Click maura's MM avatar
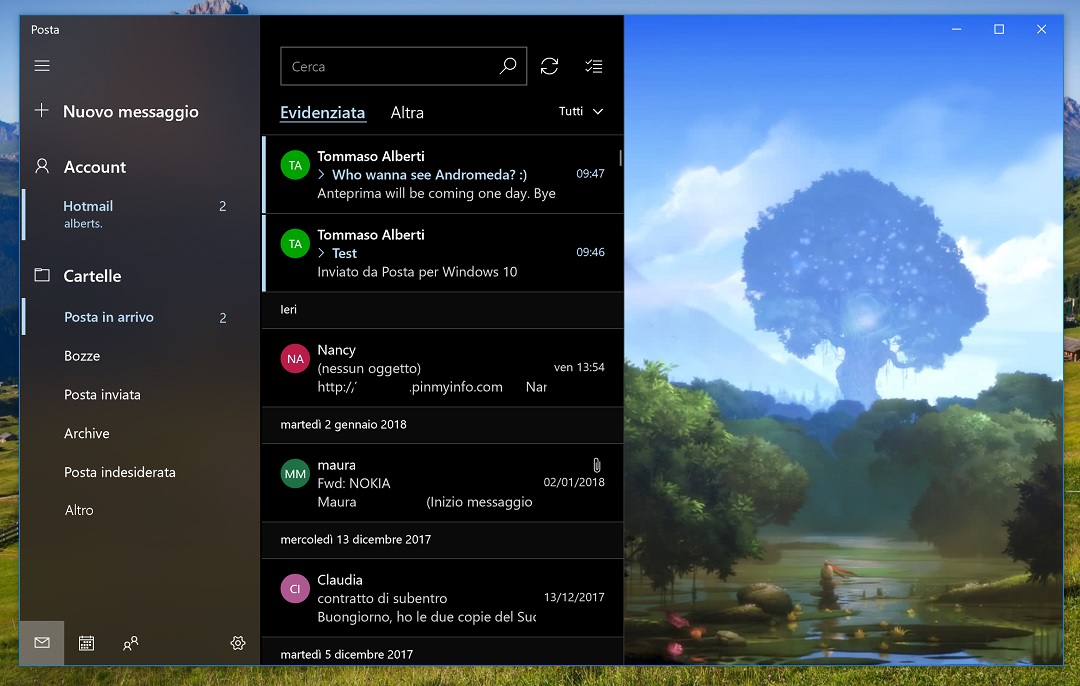Screen dimensions: 1080x686 tap(295, 474)
